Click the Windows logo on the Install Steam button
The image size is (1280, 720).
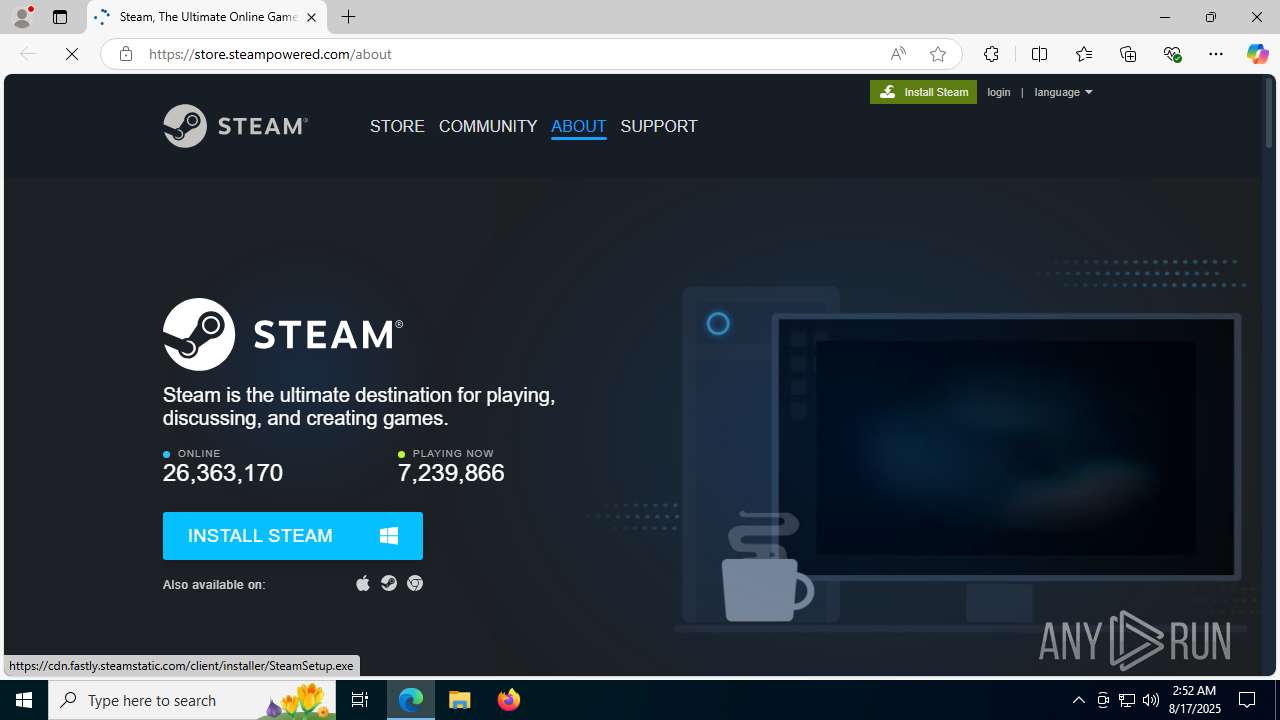point(389,536)
